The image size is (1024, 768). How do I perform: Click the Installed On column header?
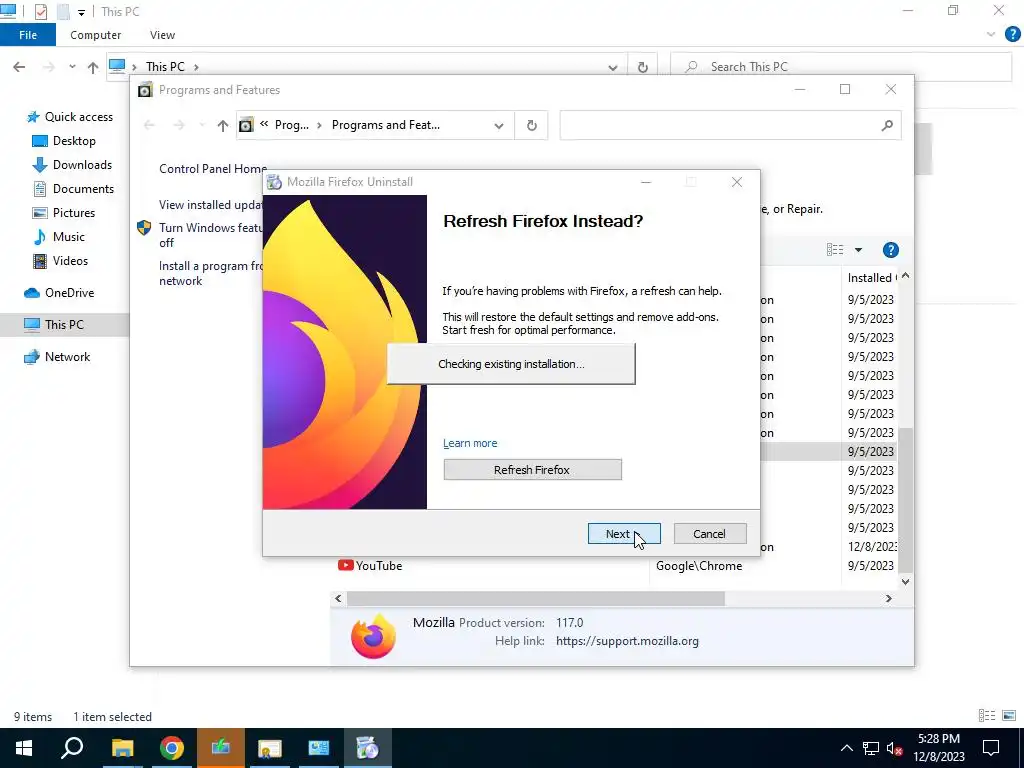871,278
